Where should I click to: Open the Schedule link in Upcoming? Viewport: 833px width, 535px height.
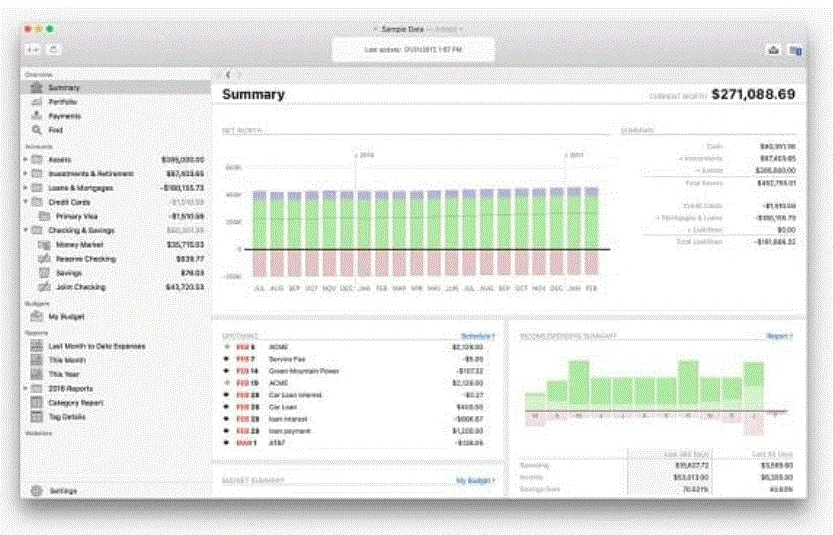coord(477,336)
